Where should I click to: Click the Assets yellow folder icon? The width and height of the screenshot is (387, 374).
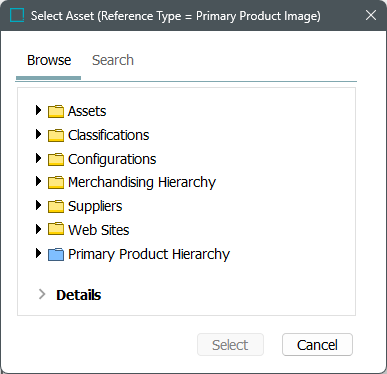click(x=56, y=111)
